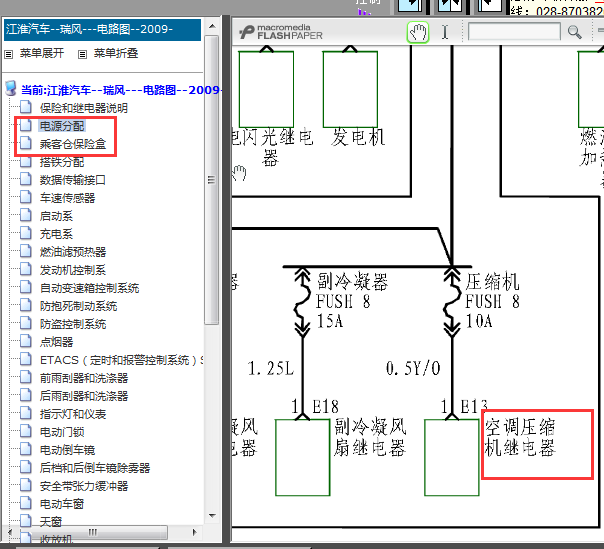This screenshot has width=604, height=549.
Task: Click the 副冷凝器 FUSH 8 15A fuse label
Action: click(x=352, y=302)
